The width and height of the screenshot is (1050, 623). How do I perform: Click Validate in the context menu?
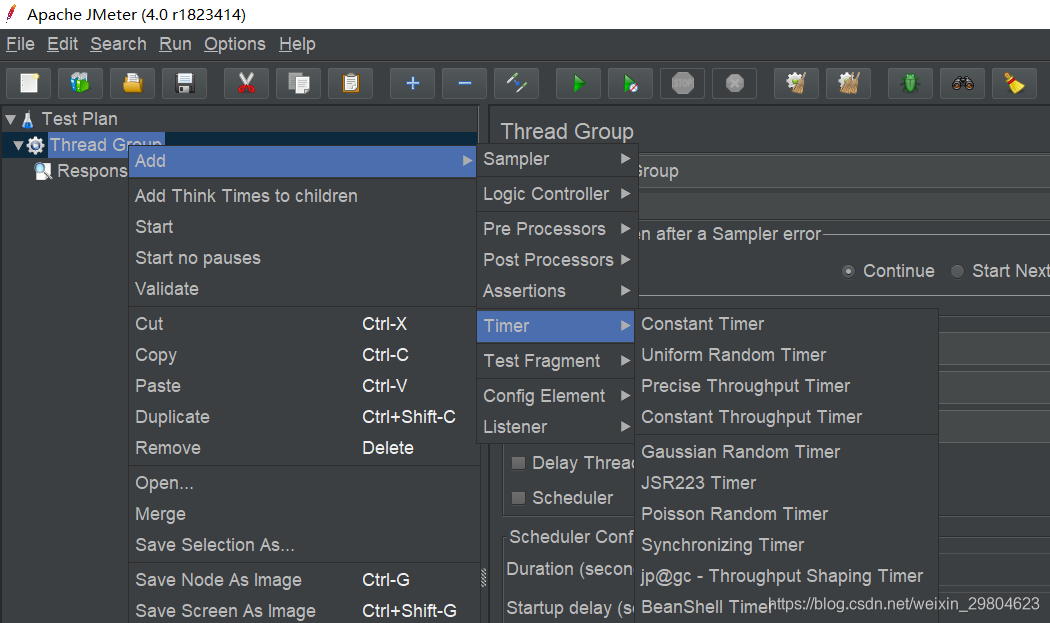tap(303, 289)
